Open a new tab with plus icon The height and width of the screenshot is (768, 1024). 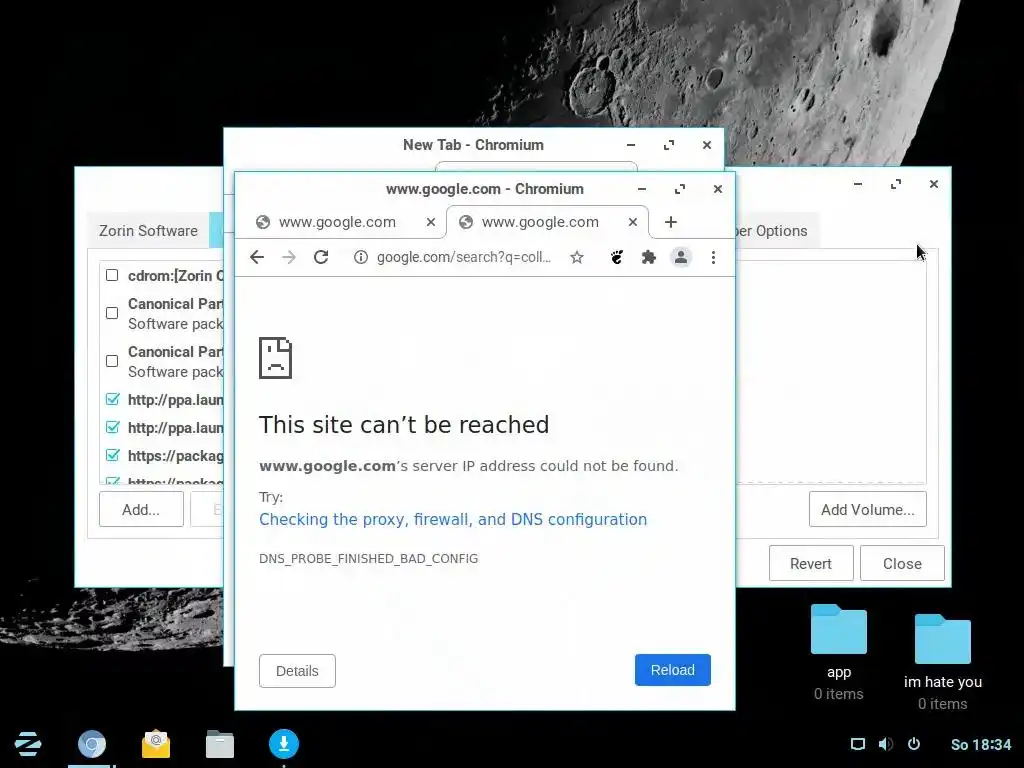(x=671, y=222)
